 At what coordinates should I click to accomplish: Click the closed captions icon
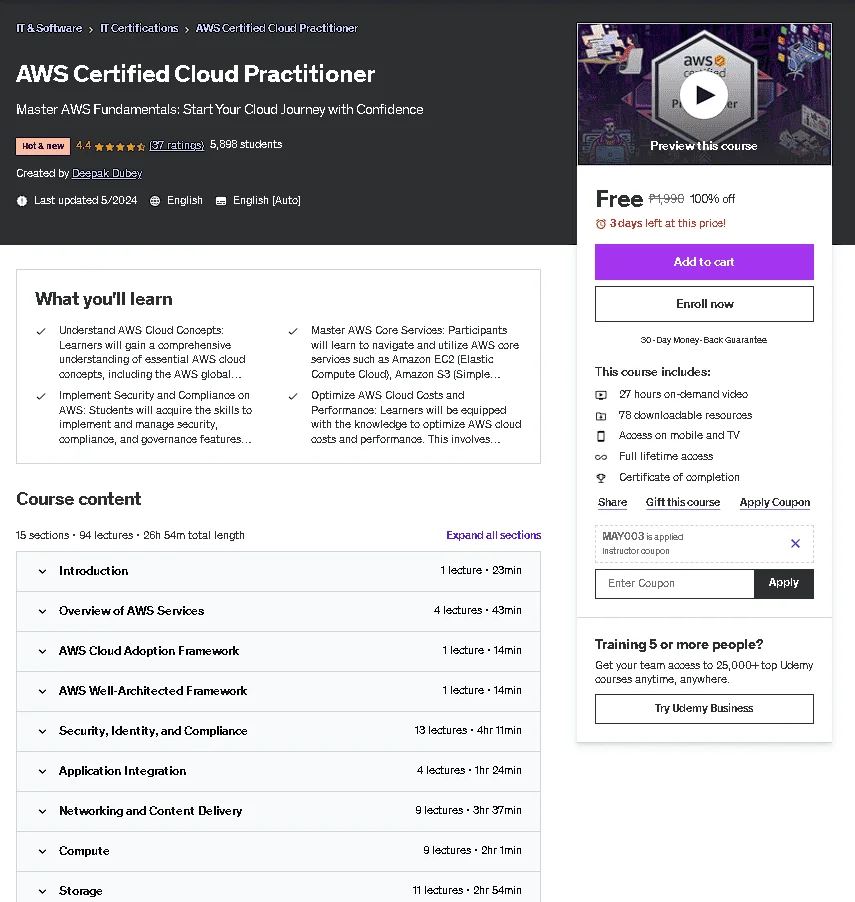tap(221, 201)
